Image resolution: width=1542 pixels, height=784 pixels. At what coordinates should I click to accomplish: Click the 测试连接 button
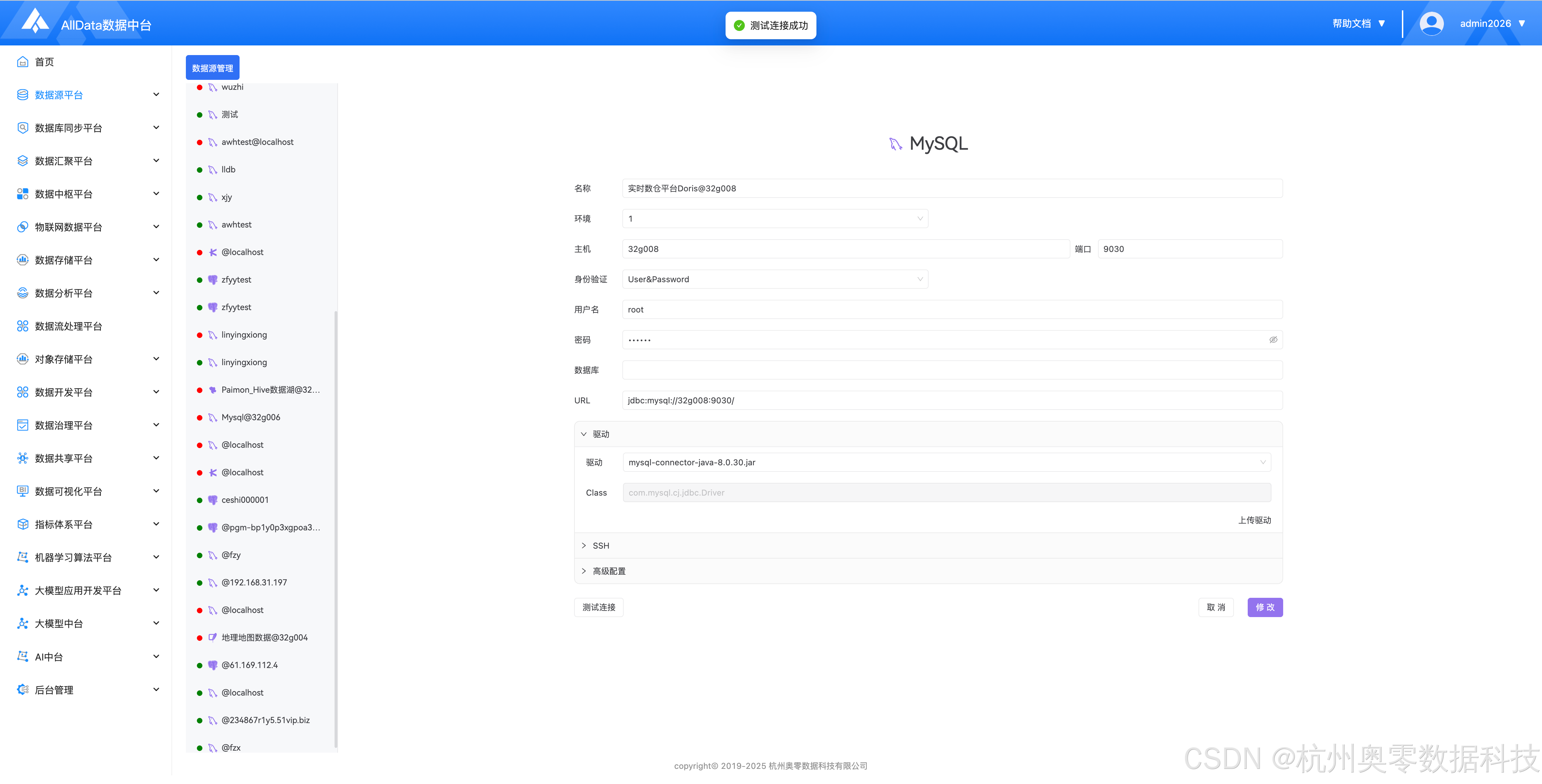pyautogui.click(x=599, y=607)
